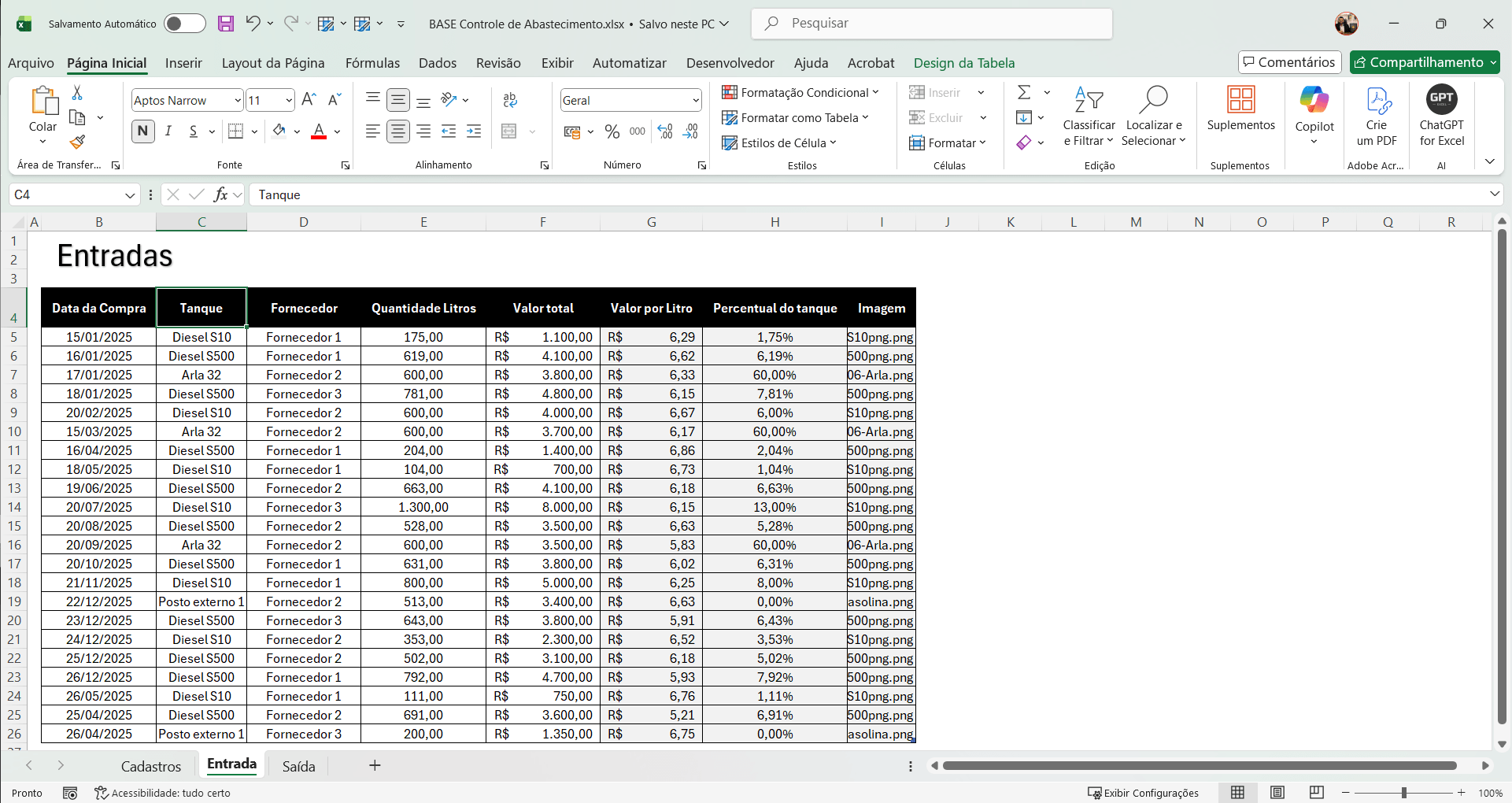Viewport: 1512px width, 803px height.
Task: Toggle bold on the selected cell
Action: [x=142, y=131]
